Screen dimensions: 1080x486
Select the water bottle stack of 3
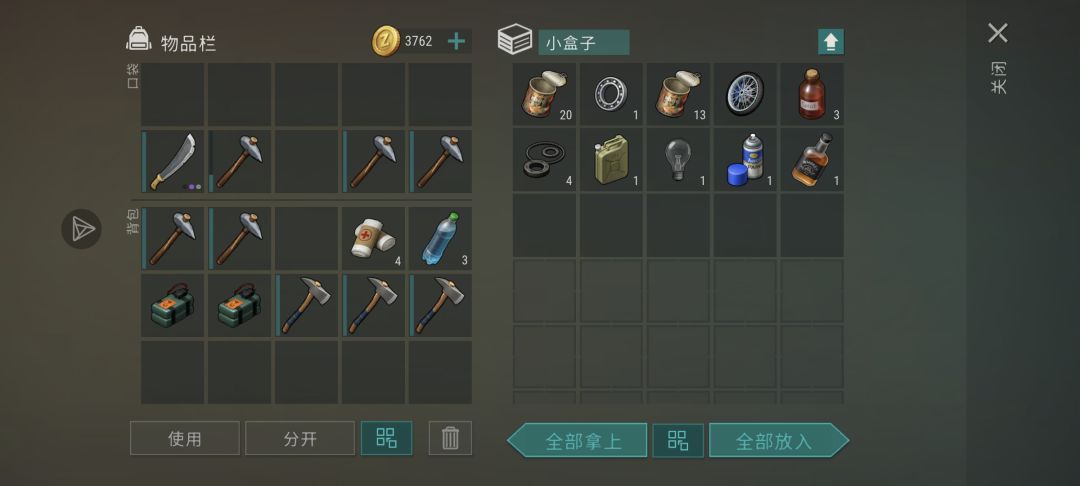(440, 238)
